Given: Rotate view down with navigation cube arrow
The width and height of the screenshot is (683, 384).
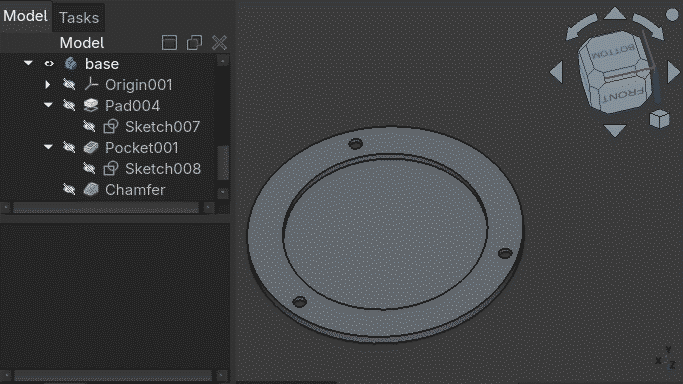Looking at the screenshot, I should (x=615, y=130).
